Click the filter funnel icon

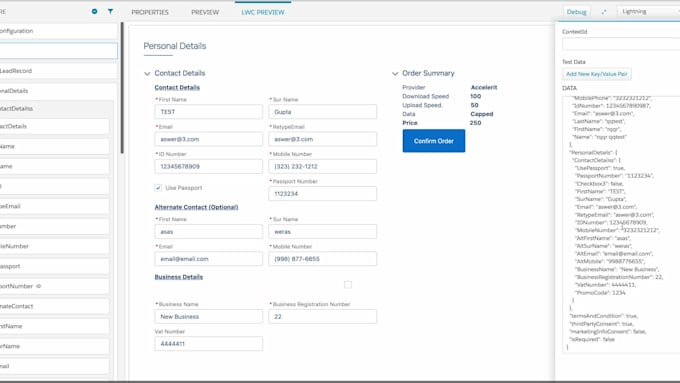pyautogui.click(x=111, y=11)
